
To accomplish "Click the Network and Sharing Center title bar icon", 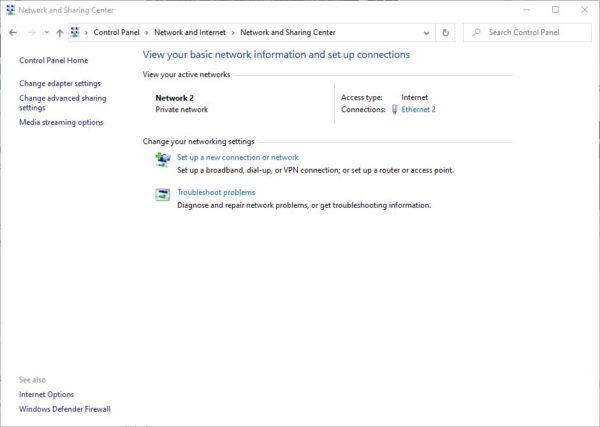I will click(x=10, y=10).
